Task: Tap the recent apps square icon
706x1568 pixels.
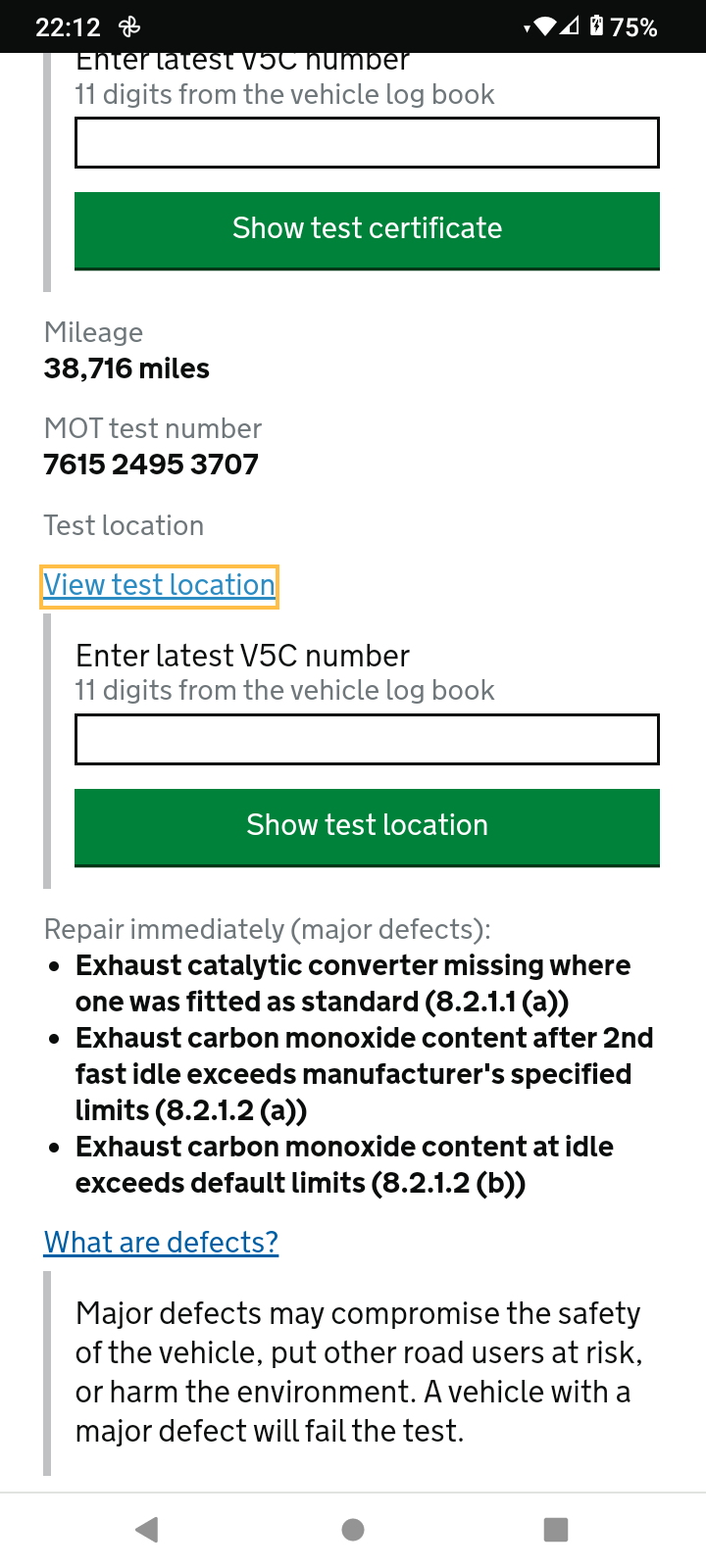Action: tap(556, 1530)
